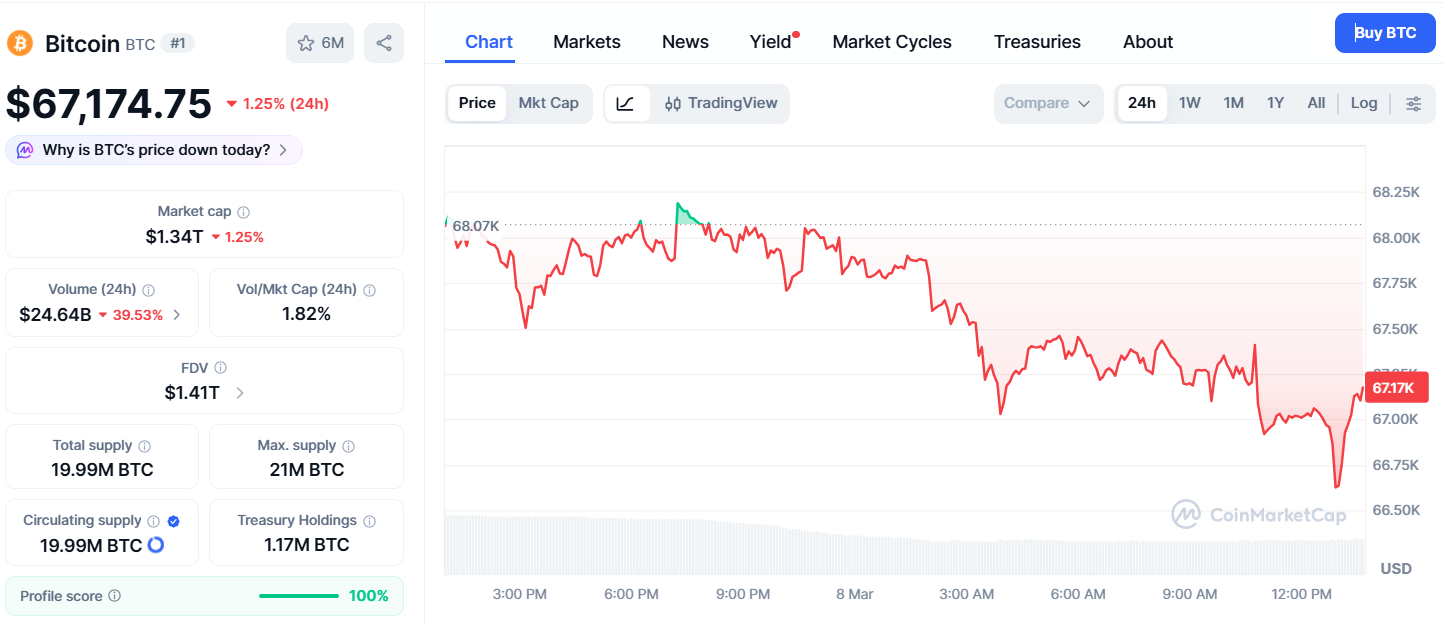1443x625 pixels.
Task: Select the 1W time range
Action: (1189, 103)
